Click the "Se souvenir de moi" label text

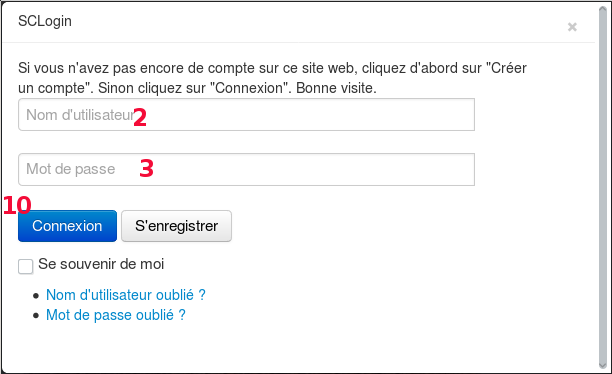point(101,264)
